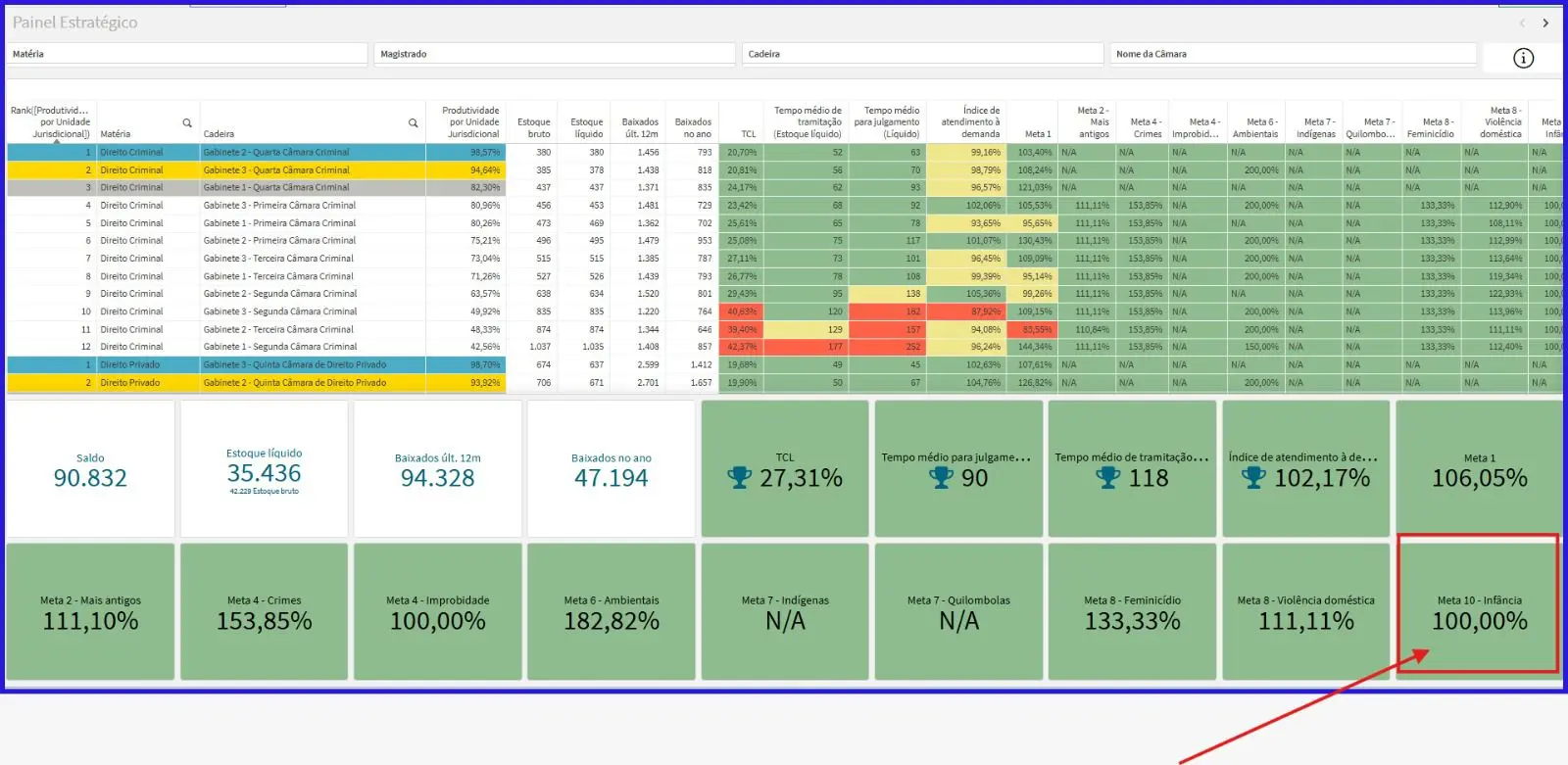This screenshot has height=765, width=1568.
Task: Open the Nome da Câmara filter
Action: 1292,54
